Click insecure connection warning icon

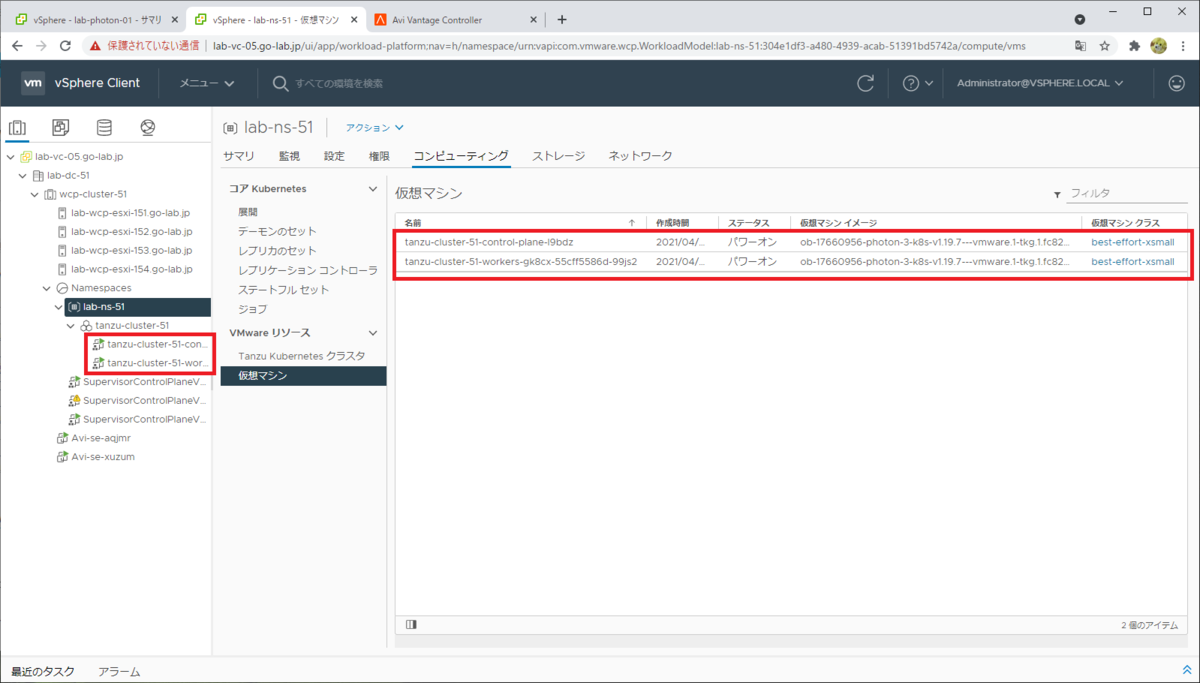pyautogui.click(x=95, y=46)
